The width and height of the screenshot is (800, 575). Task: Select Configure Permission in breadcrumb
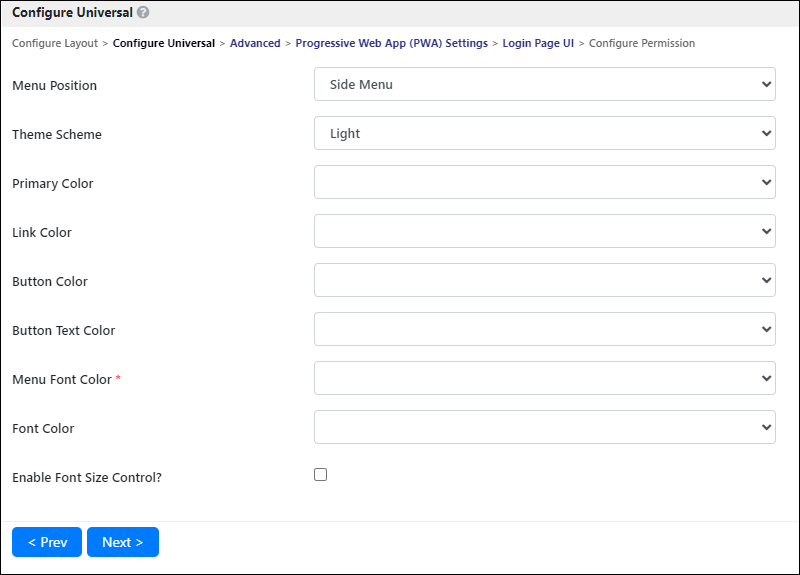coord(642,43)
